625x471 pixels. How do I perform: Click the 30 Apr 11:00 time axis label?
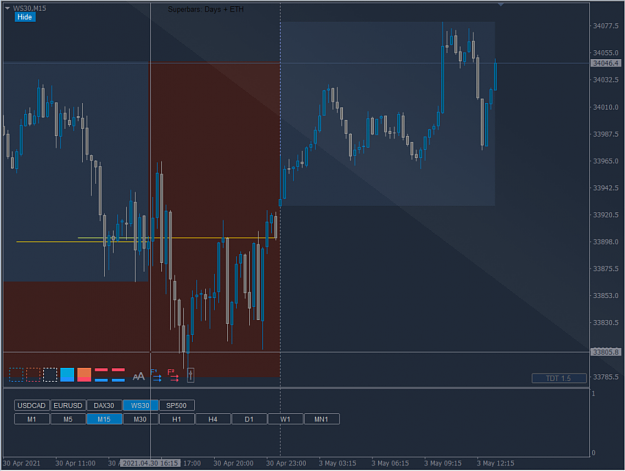click(x=75, y=463)
